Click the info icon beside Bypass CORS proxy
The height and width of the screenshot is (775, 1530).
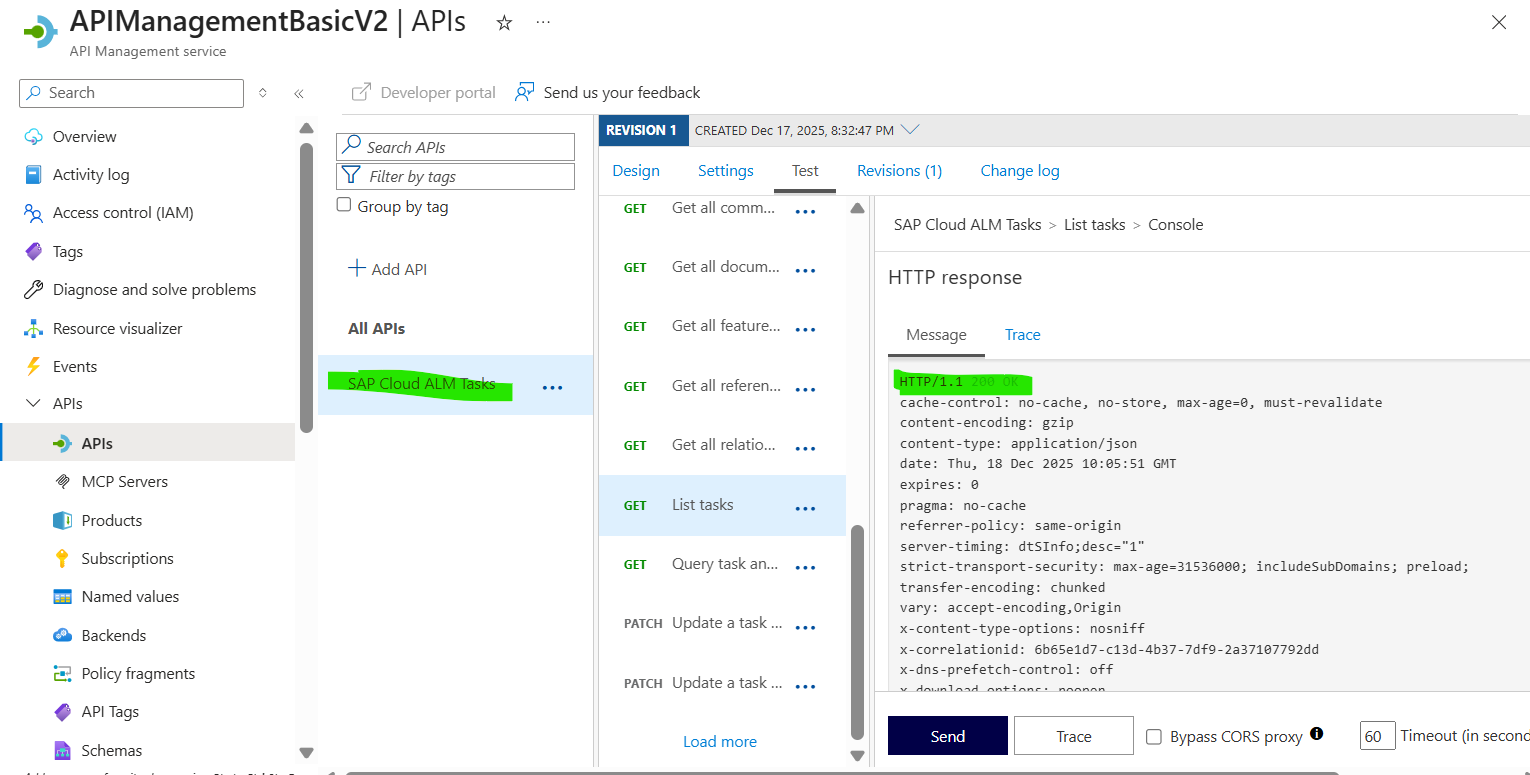click(x=1316, y=733)
